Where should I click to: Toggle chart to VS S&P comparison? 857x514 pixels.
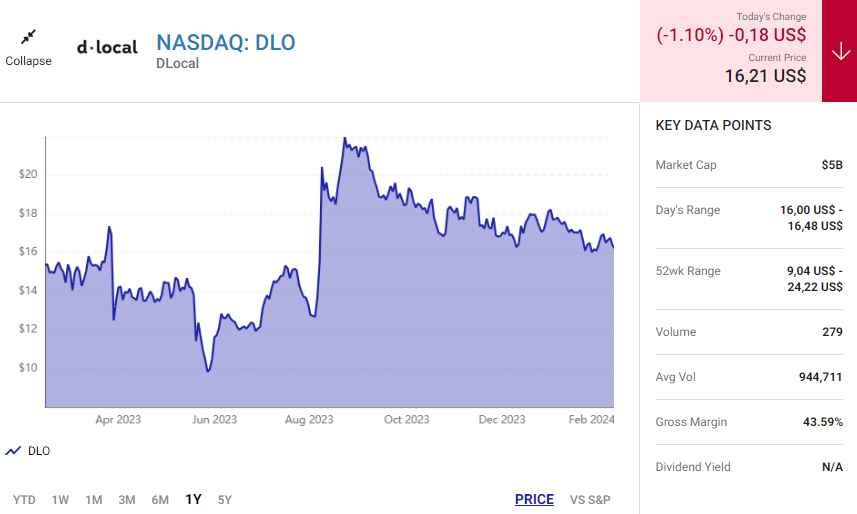tap(590, 499)
